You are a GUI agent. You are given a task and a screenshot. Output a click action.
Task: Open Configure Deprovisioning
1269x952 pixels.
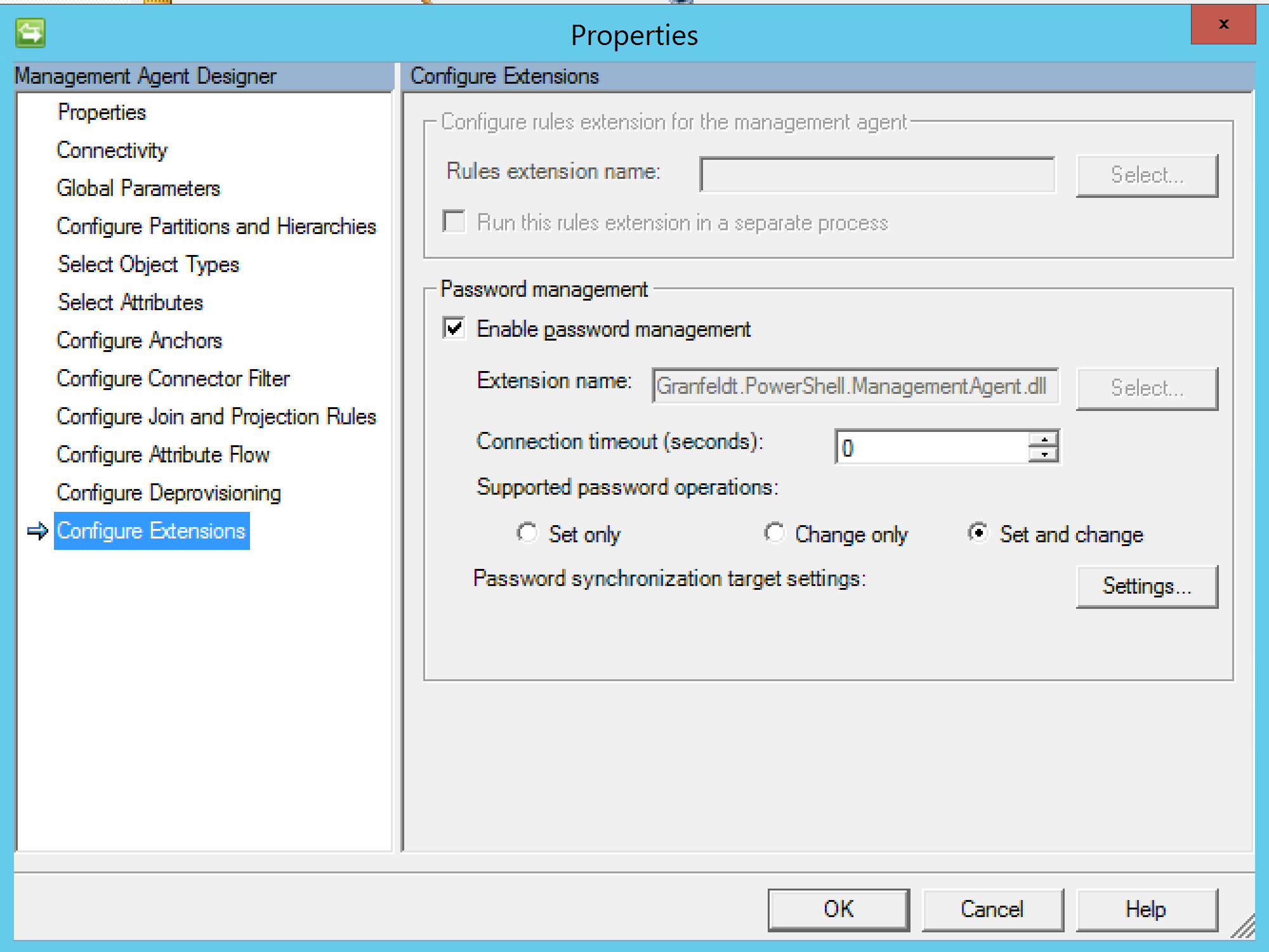[168, 492]
